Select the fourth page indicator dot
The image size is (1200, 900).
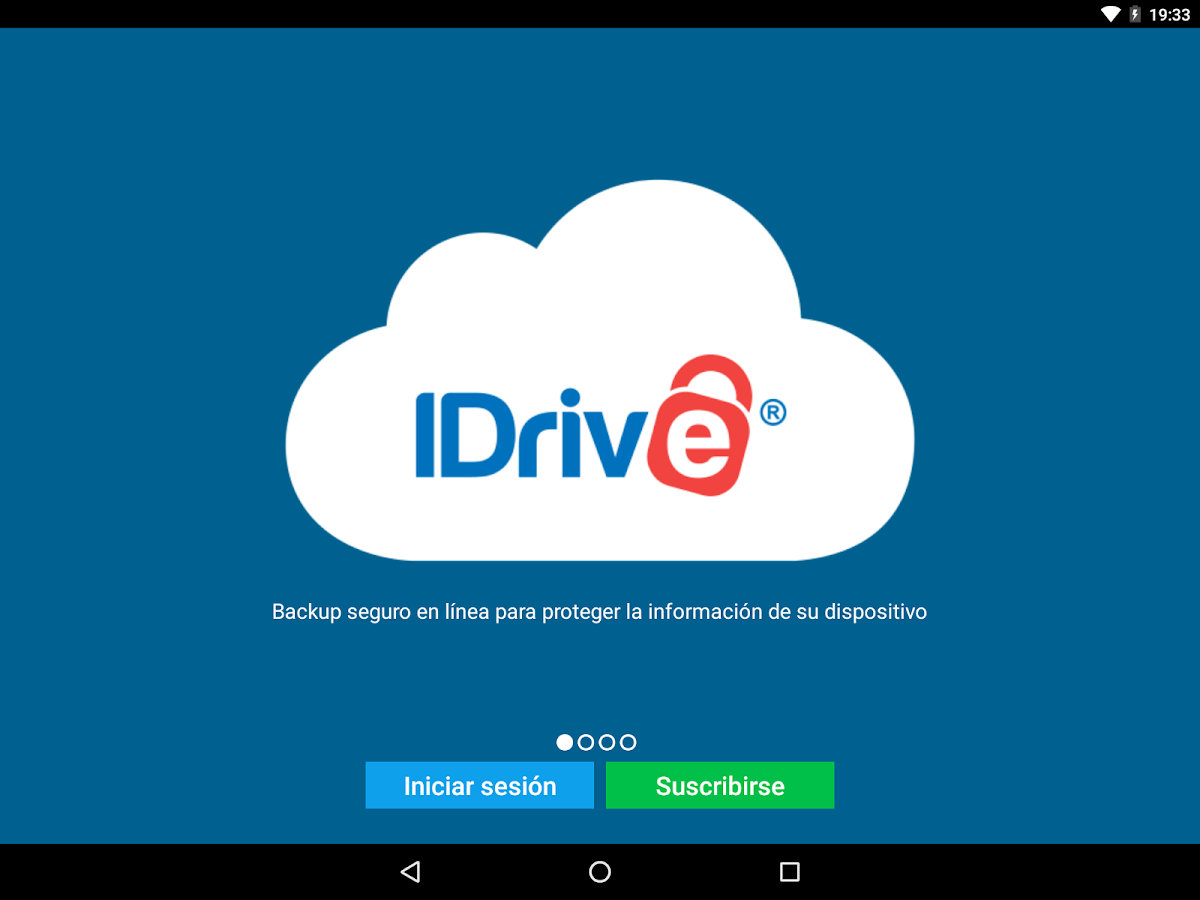[627, 742]
